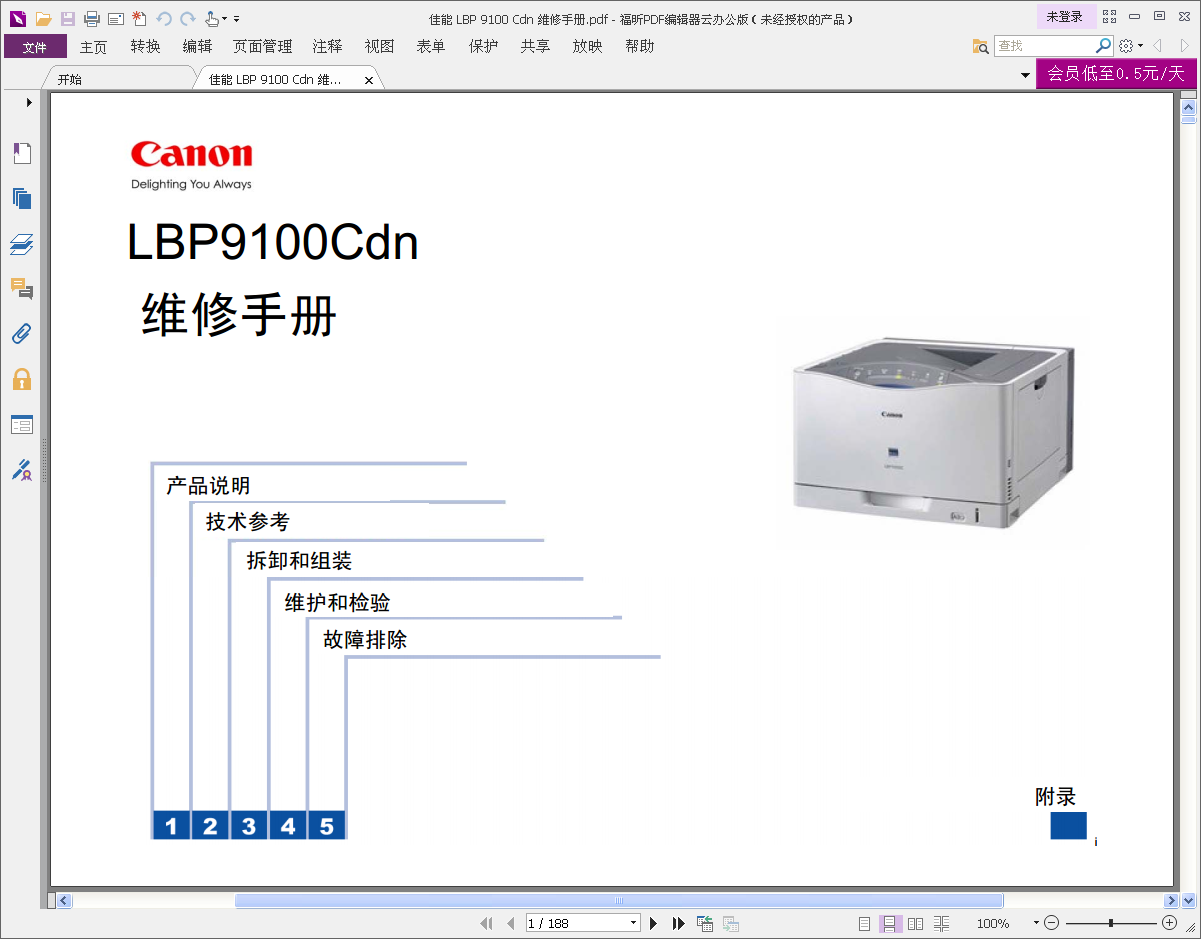Select continuous page view mode icon

coord(890,923)
